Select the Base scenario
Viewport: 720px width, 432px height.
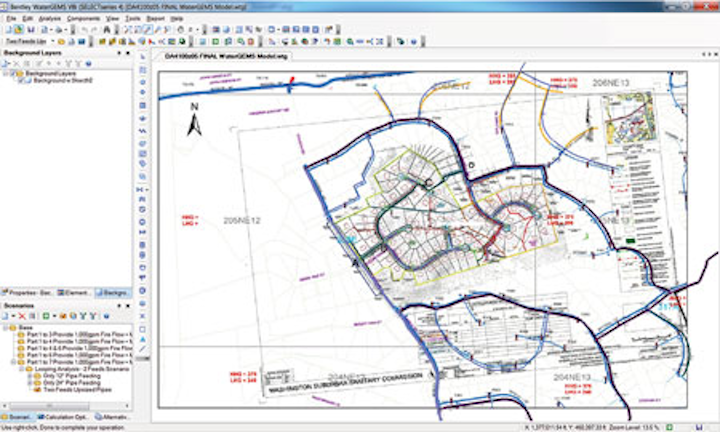pos(26,328)
